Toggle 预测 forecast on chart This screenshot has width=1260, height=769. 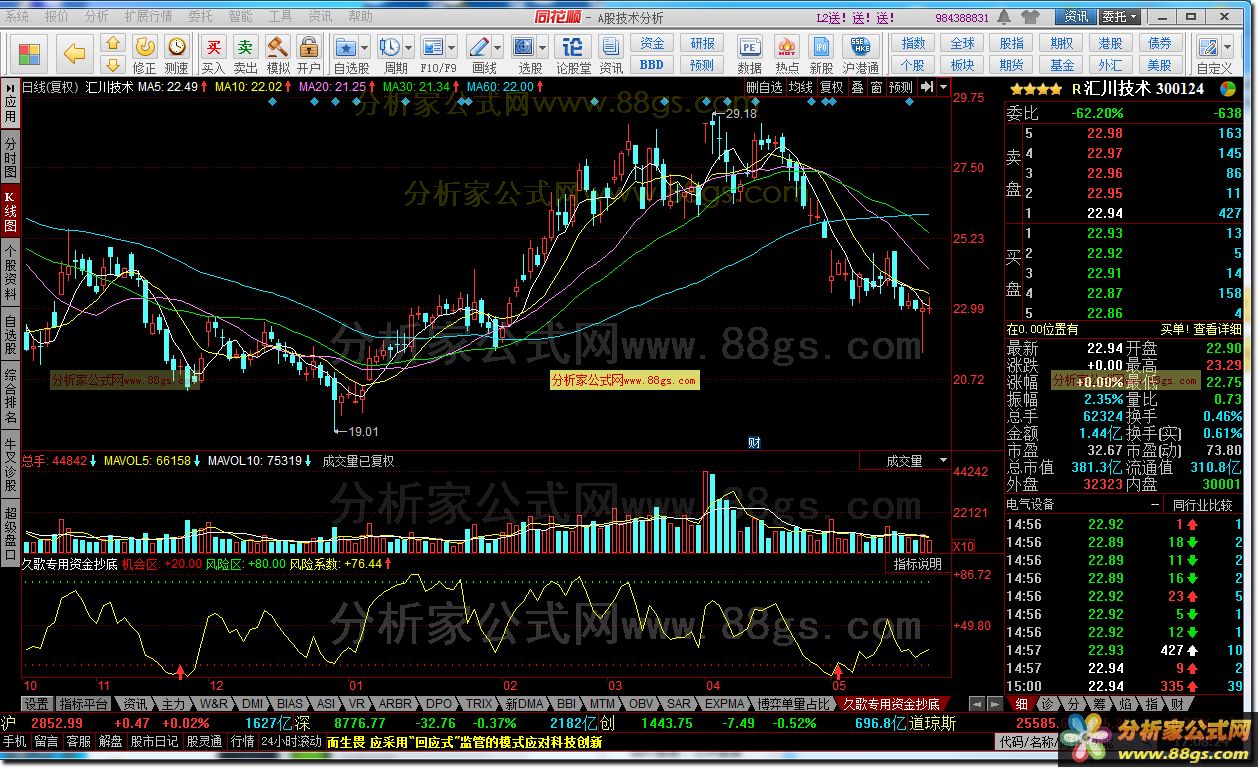(x=901, y=87)
